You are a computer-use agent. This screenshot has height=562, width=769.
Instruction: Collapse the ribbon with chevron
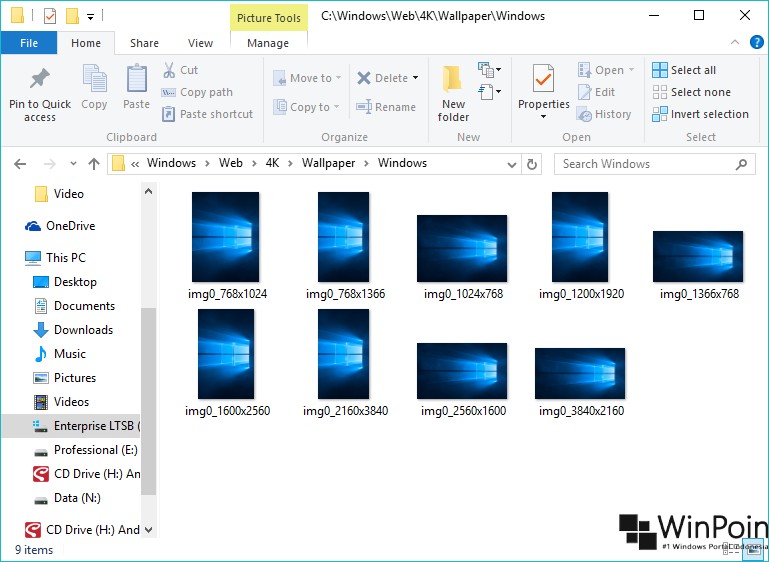coord(735,43)
